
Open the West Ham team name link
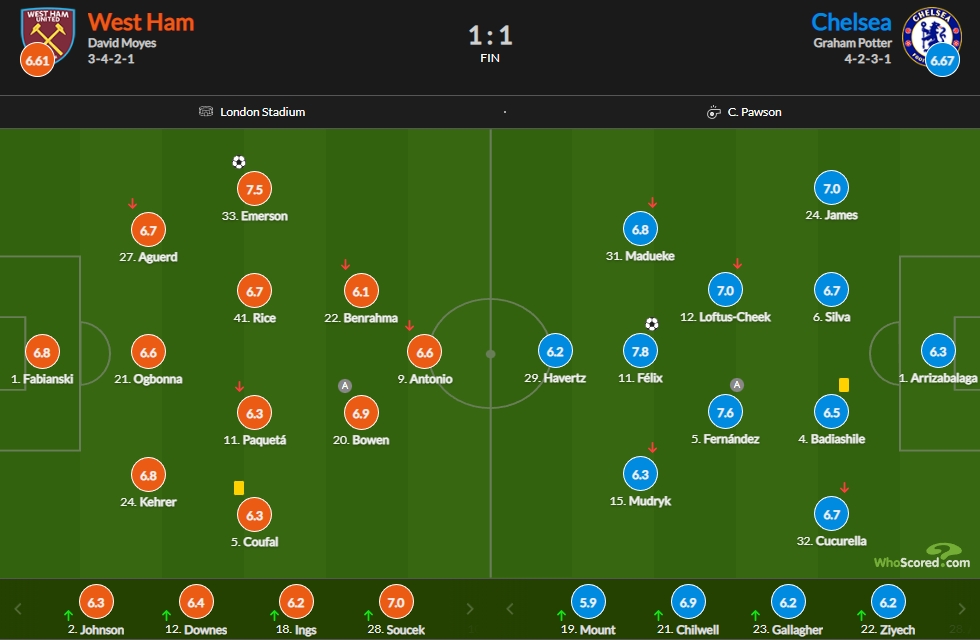[x=141, y=22]
